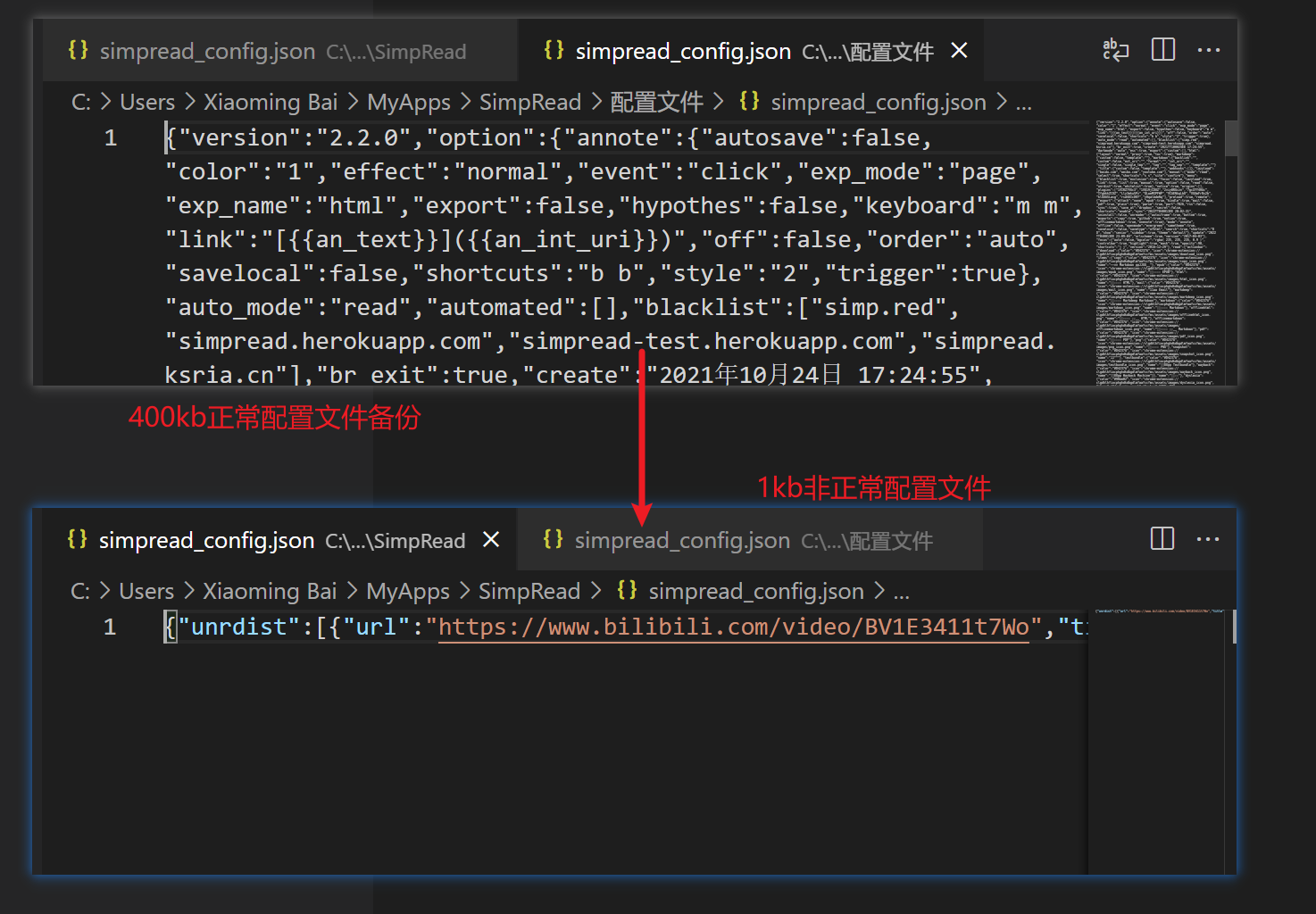Image resolution: width=1316 pixels, height=914 pixels.
Task: Click line number 1 in upper editor
Action: 111,137
